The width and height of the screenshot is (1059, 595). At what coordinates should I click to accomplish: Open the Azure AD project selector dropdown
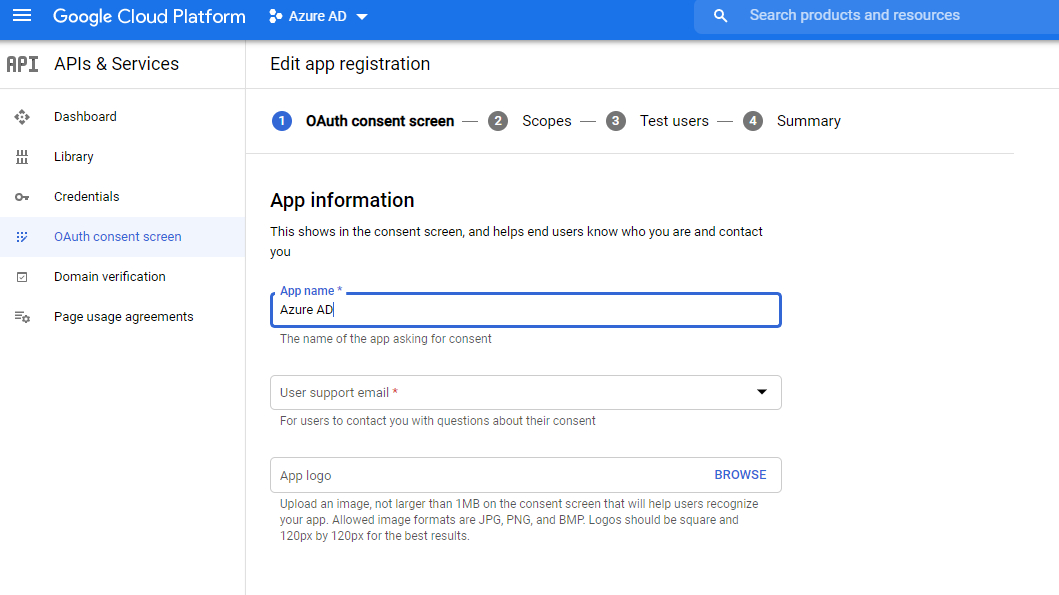click(x=318, y=16)
